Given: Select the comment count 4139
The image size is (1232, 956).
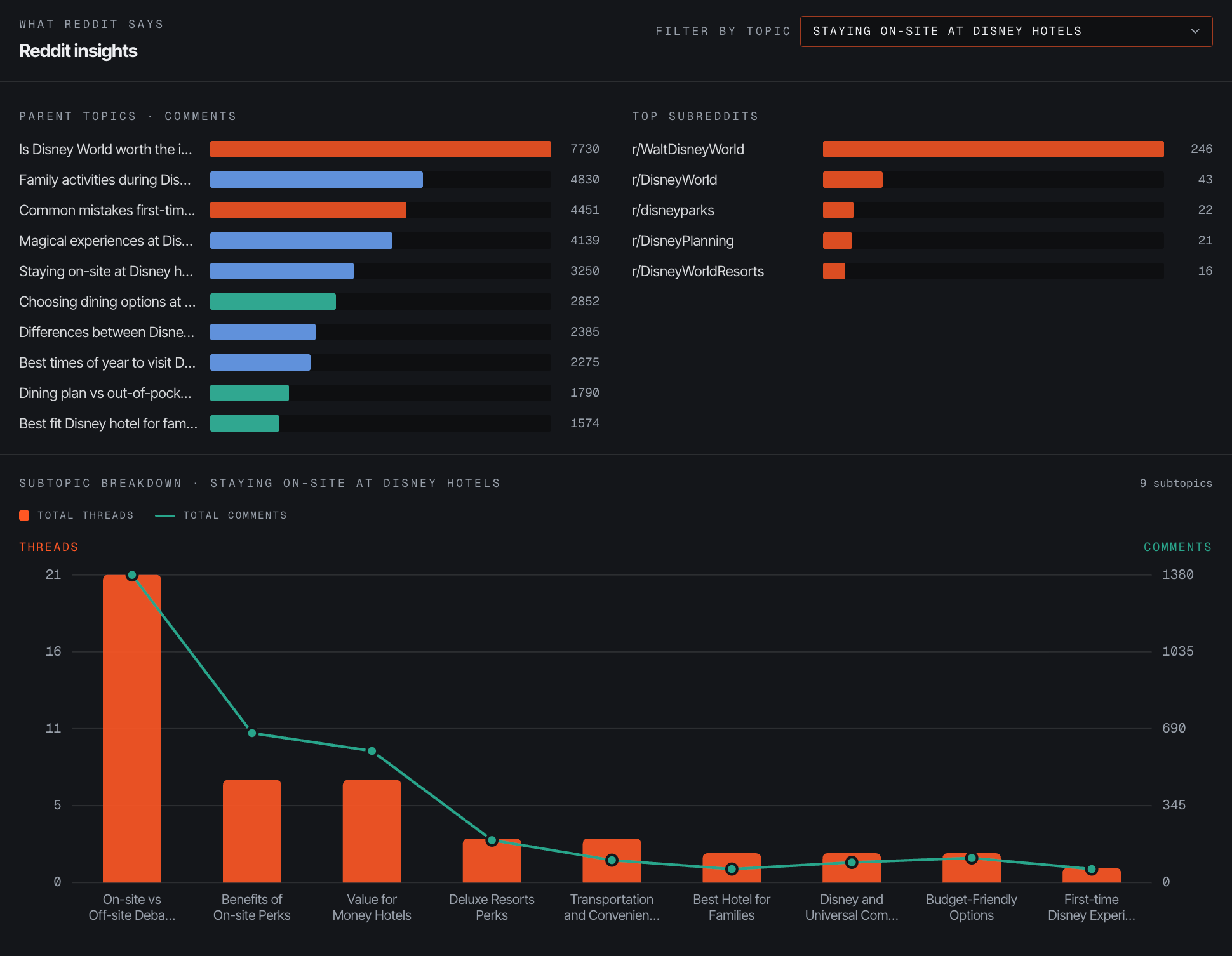Looking at the screenshot, I should click(585, 241).
